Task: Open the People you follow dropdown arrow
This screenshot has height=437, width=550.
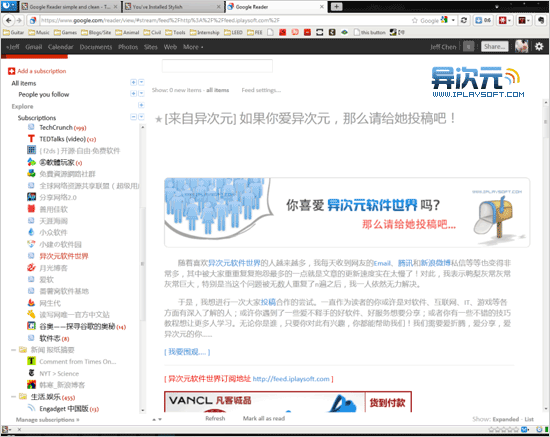Action: [x=141, y=94]
